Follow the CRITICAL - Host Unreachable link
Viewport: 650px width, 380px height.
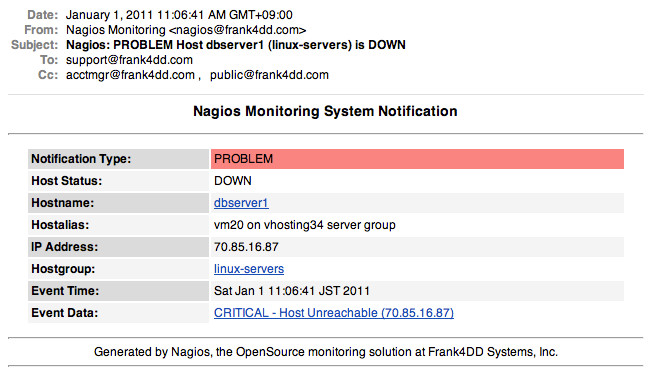tap(334, 313)
